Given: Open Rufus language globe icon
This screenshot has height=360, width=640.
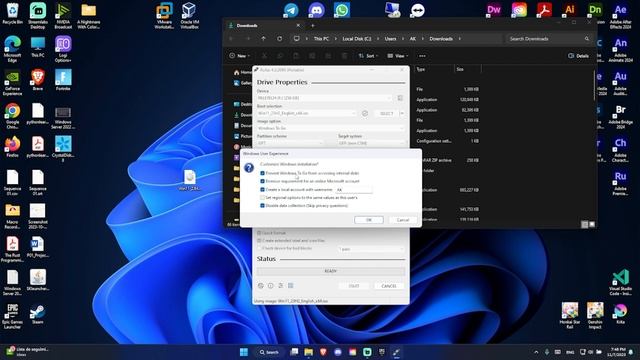Looking at the screenshot, I should pyautogui.click(x=261, y=286).
